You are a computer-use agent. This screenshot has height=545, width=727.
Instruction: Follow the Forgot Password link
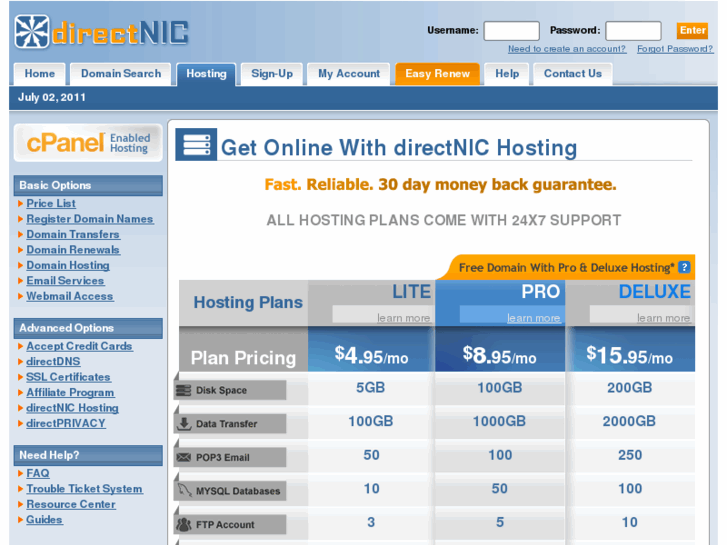click(x=675, y=49)
